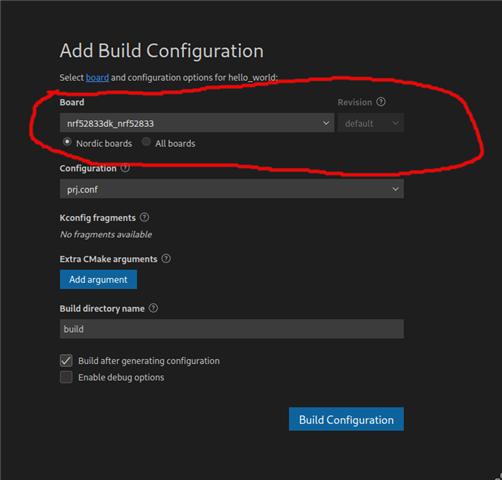The width and height of the screenshot is (502, 480).
Task: Follow the board hyperlink
Action: pos(97,78)
